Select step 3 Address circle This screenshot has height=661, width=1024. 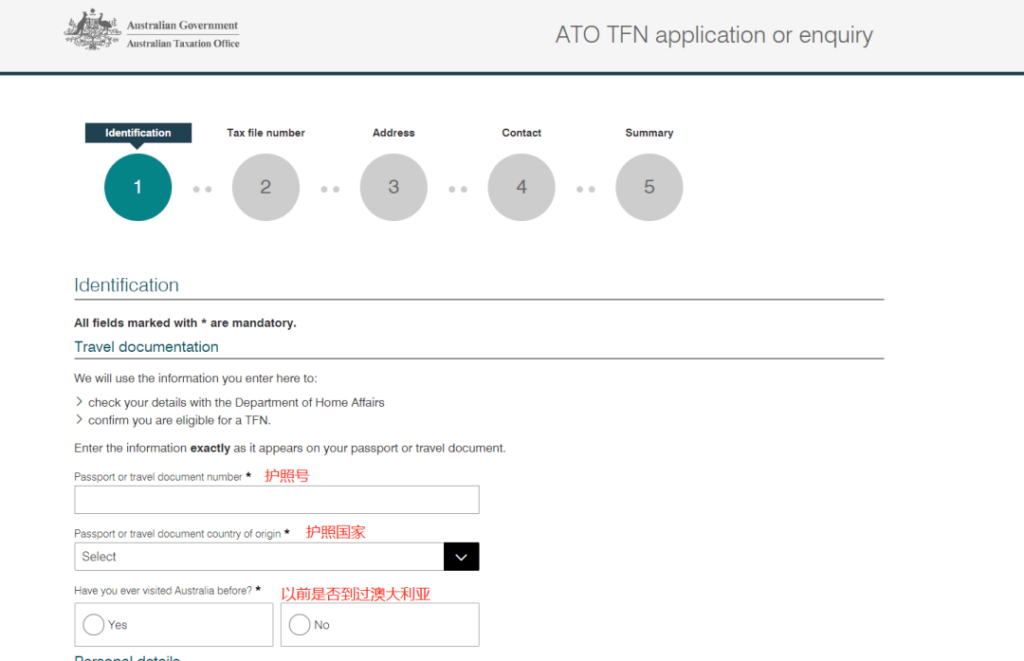tap(393, 187)
